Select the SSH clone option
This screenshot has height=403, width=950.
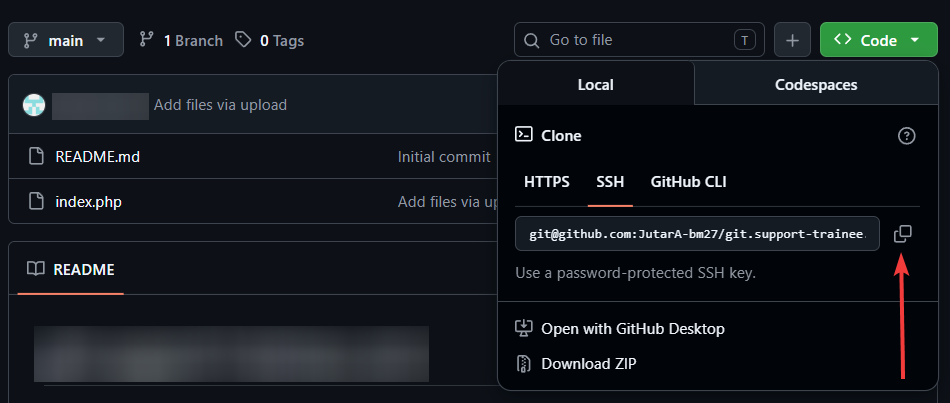[x=610, y=182]
